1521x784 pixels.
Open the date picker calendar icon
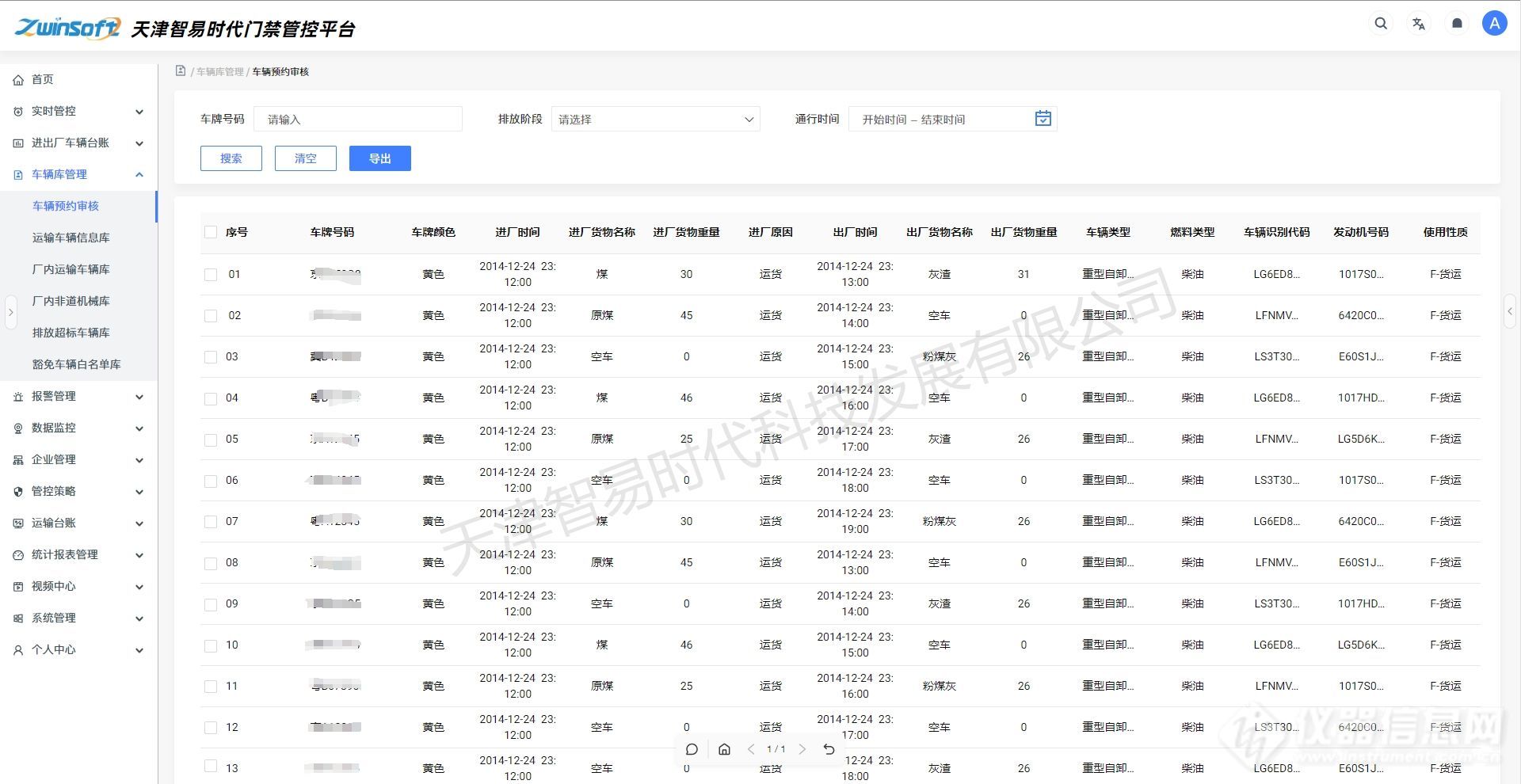click(1043, 119)
